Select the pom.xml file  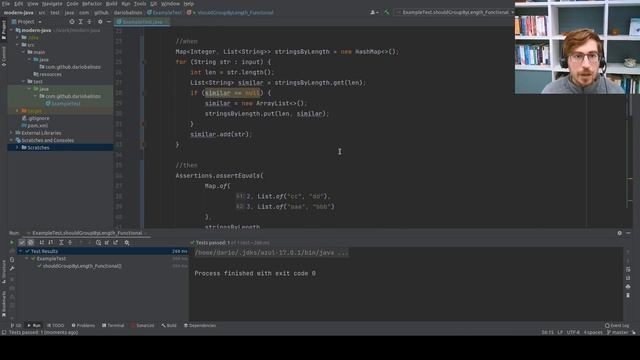35,126
